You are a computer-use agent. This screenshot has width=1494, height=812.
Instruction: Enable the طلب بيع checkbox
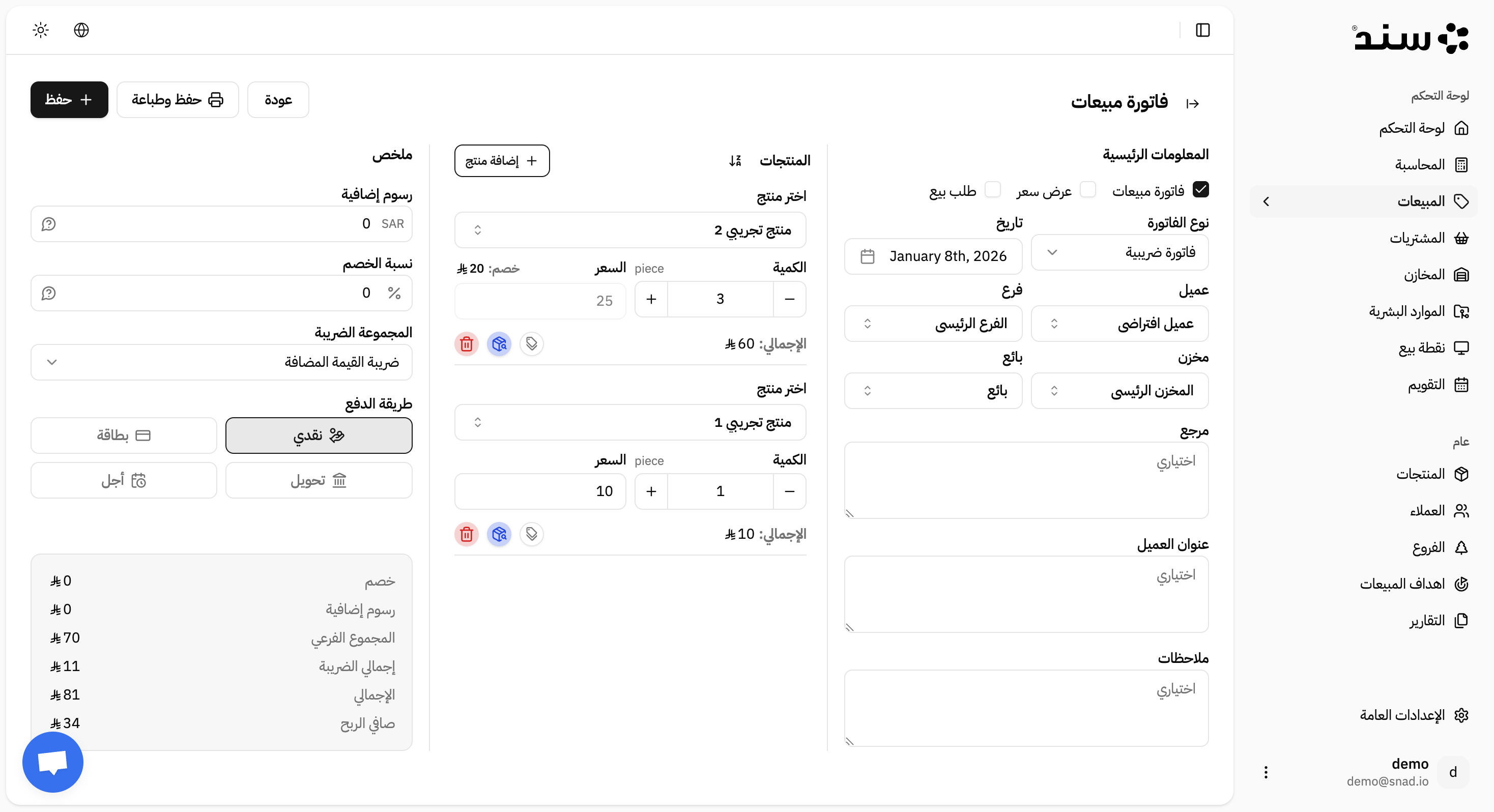(994, 190)
